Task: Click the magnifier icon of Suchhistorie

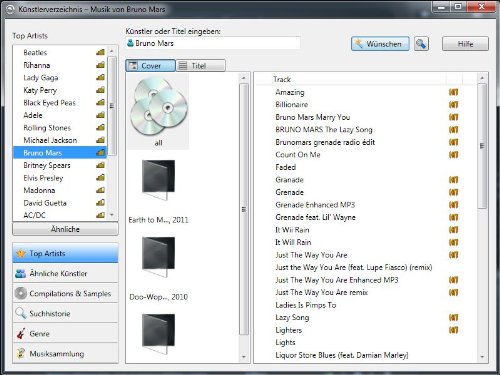Action: pos(21,313)
